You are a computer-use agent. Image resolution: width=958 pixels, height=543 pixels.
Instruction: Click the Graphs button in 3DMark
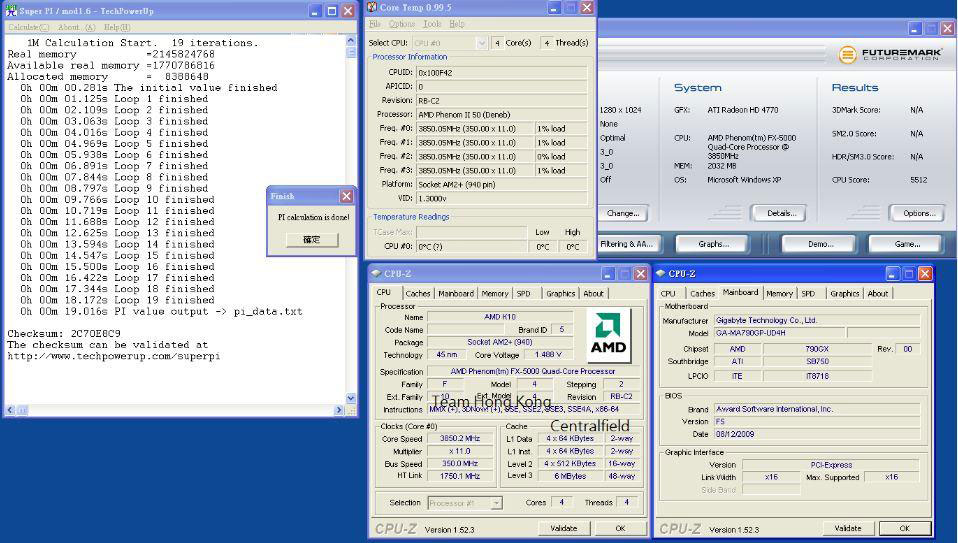point(713,244)
